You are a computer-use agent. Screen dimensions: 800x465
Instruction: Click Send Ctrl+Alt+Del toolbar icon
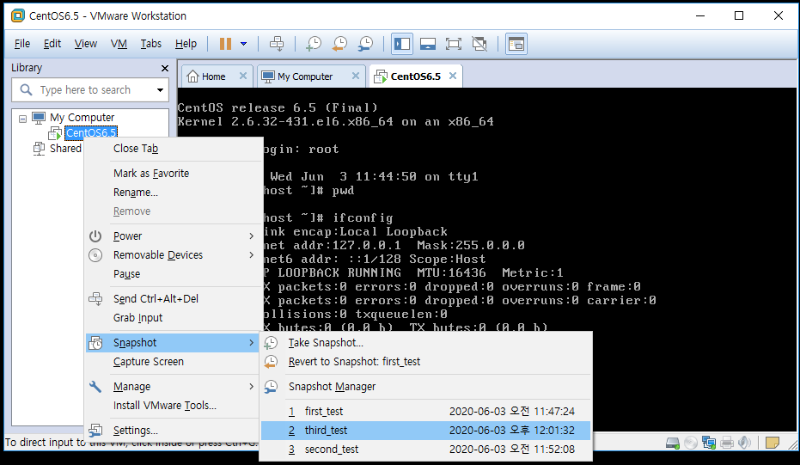(277, 44)
